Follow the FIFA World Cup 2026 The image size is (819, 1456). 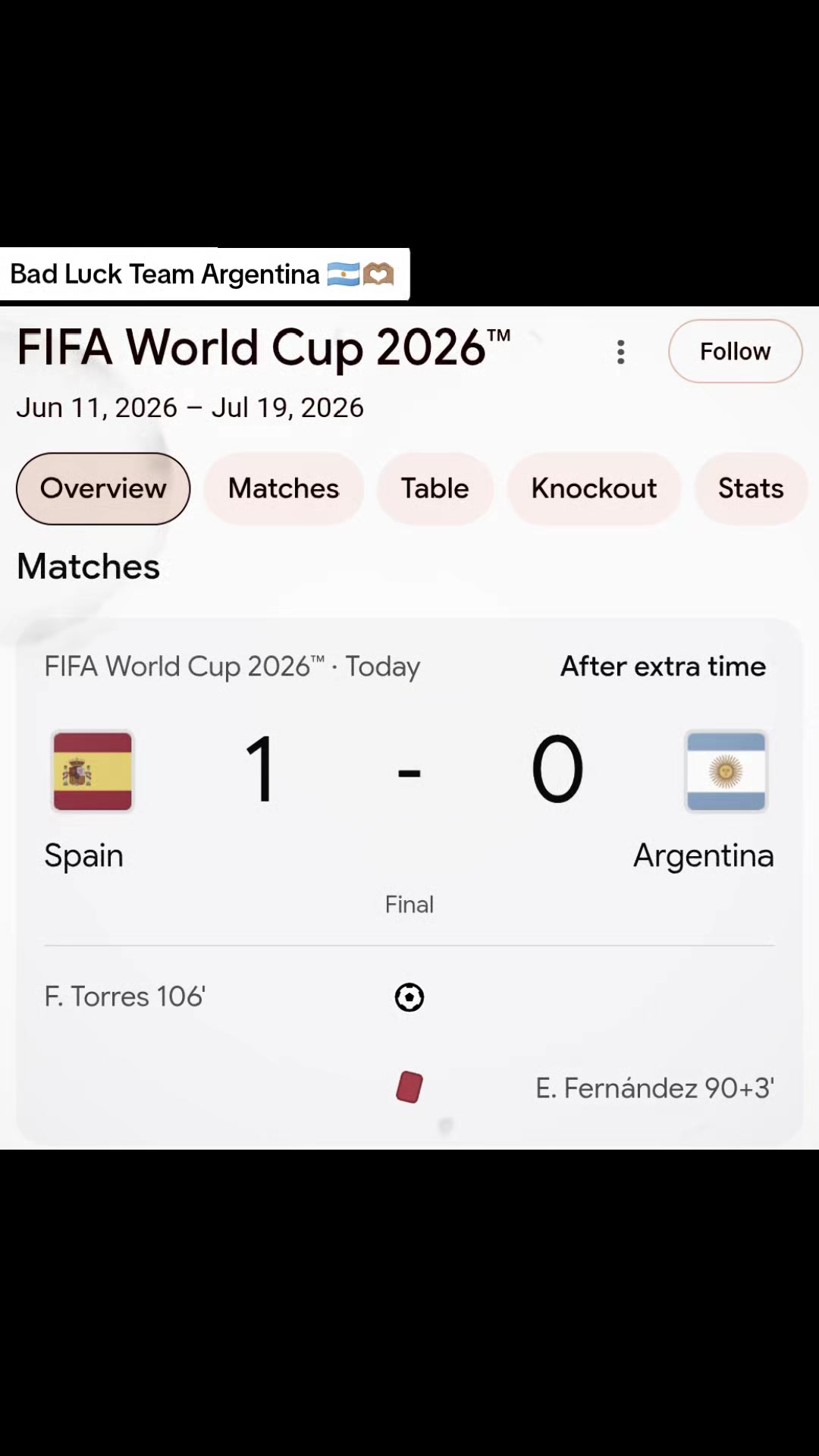click(x=735, y=351)
